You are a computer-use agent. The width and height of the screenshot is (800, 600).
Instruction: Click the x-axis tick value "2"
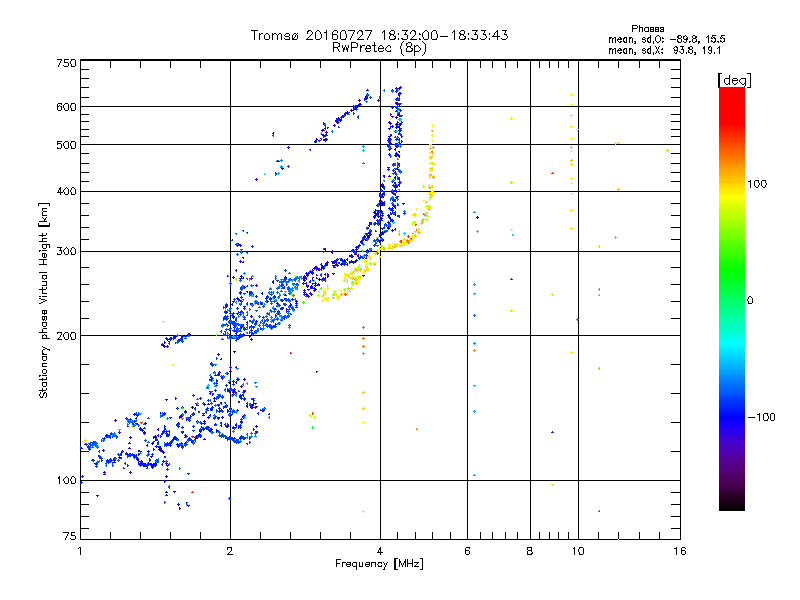(x=230, y=551)
